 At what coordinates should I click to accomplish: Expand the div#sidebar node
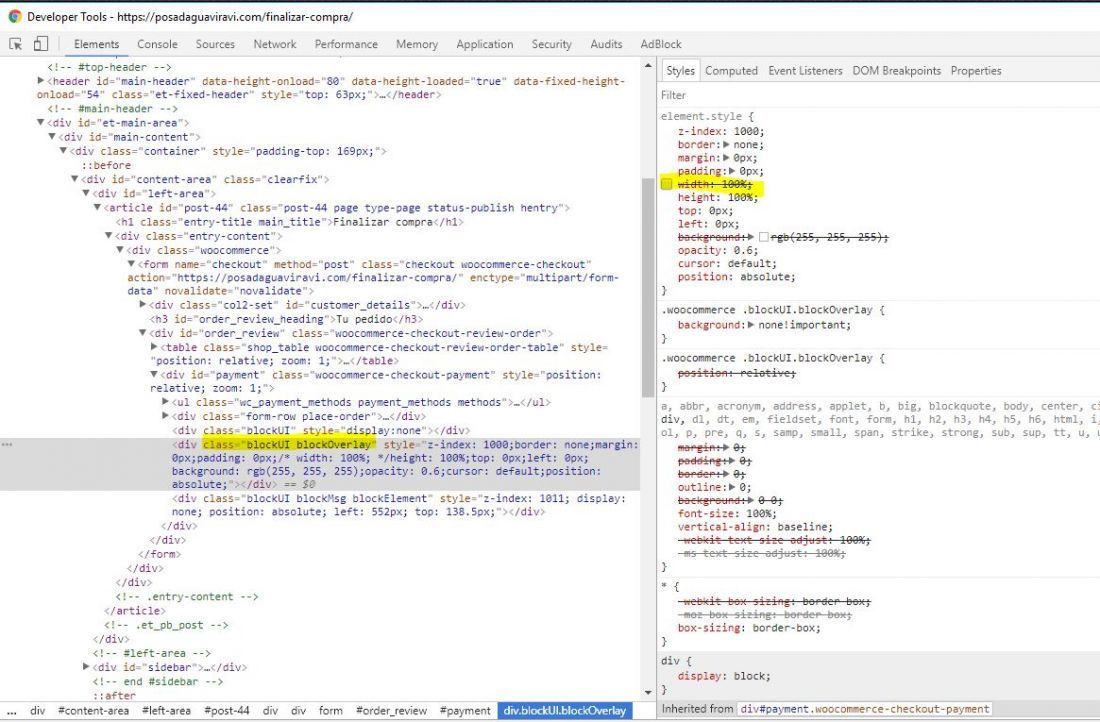coord(86,667)
